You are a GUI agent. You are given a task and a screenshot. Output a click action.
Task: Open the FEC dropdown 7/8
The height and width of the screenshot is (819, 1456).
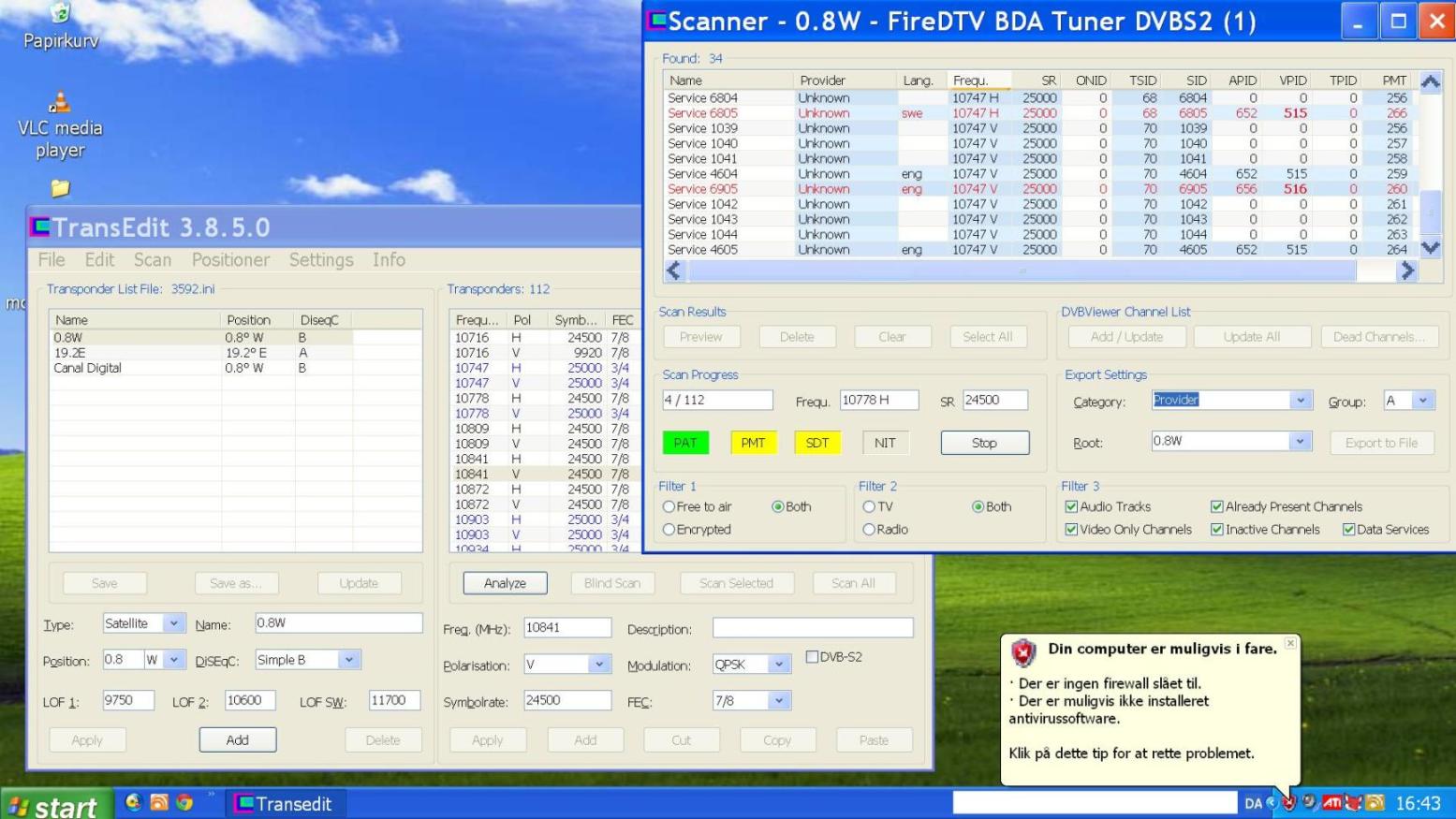[778, 700]
